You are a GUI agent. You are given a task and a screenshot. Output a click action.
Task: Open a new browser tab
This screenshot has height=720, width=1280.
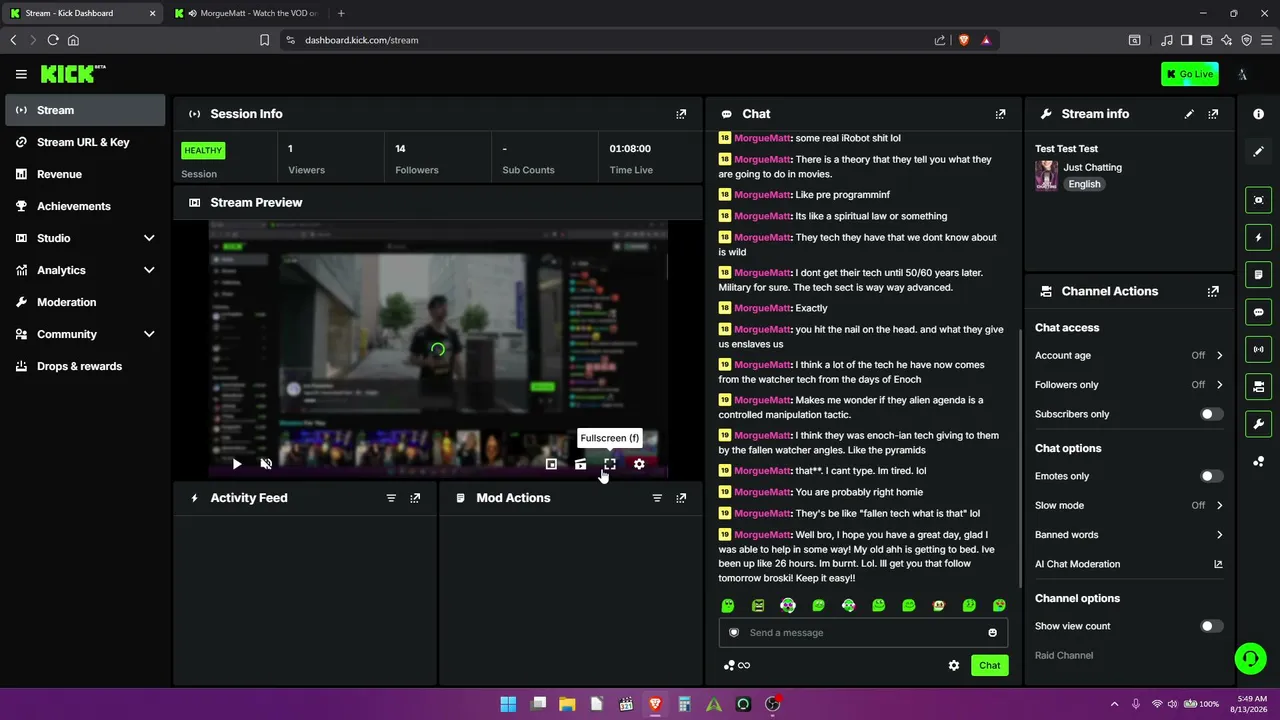click(x=341, y=13)
